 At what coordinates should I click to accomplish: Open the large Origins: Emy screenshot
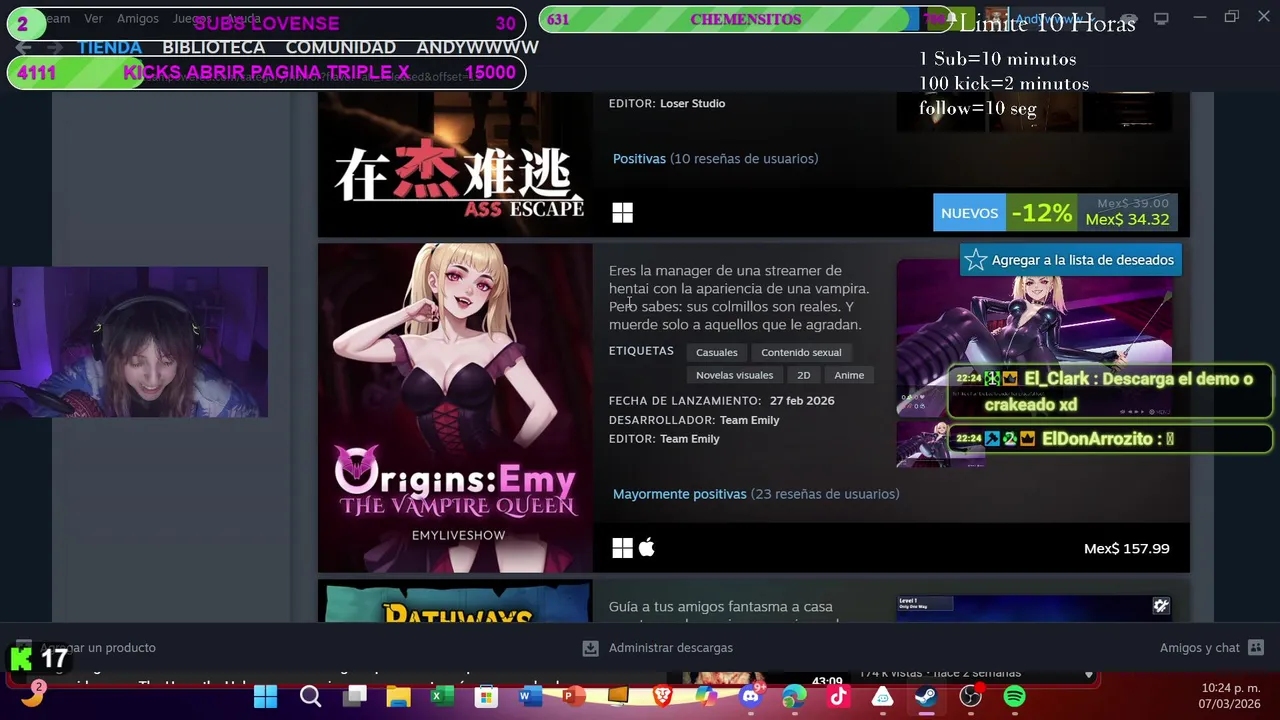click(x=1034, y=338)
